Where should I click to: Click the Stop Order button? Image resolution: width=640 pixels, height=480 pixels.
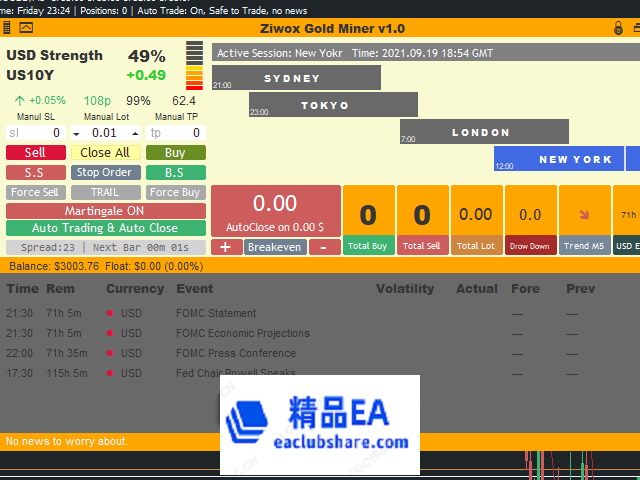(106, 172)
